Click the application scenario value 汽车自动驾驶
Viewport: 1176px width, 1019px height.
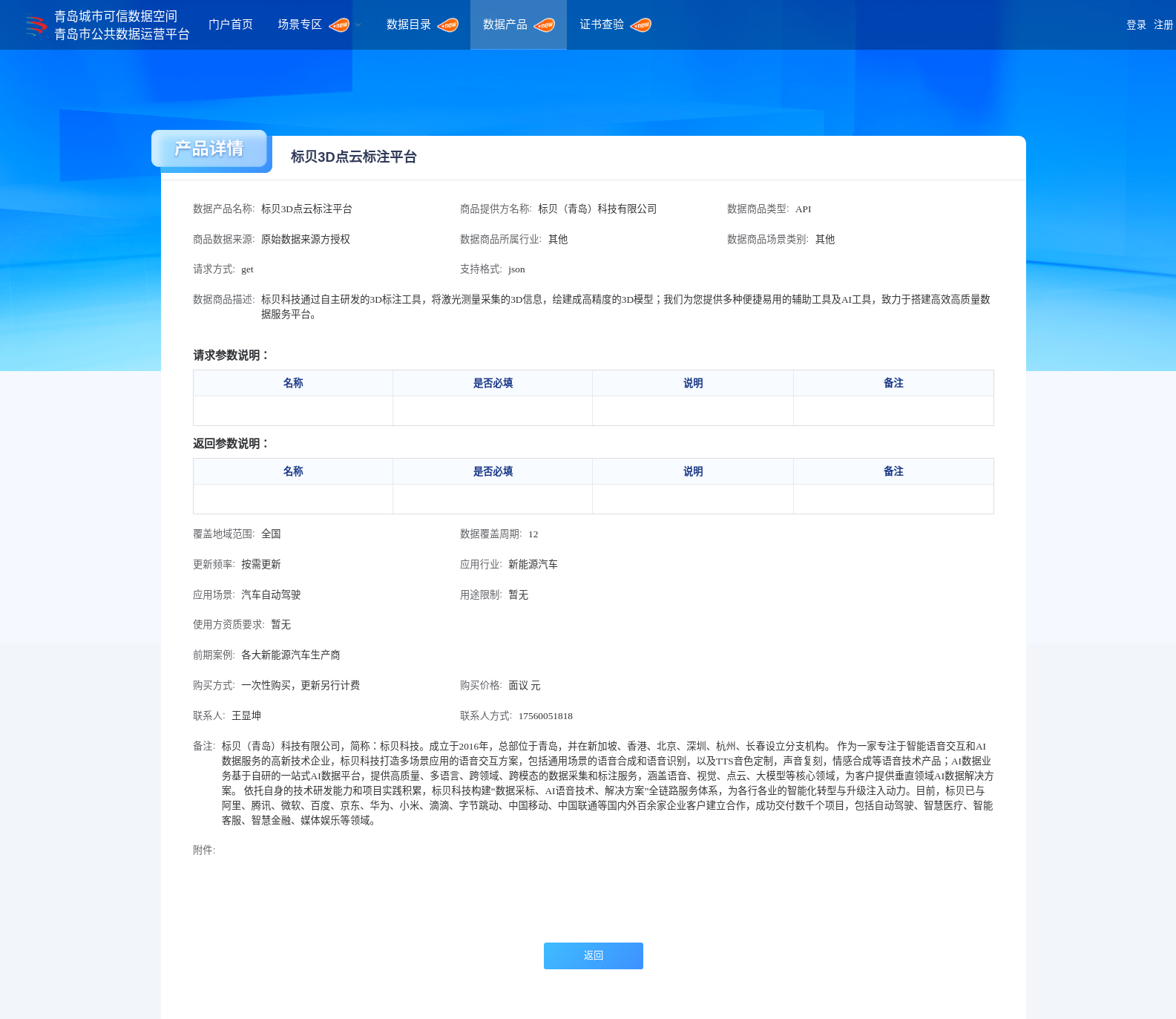271,595
